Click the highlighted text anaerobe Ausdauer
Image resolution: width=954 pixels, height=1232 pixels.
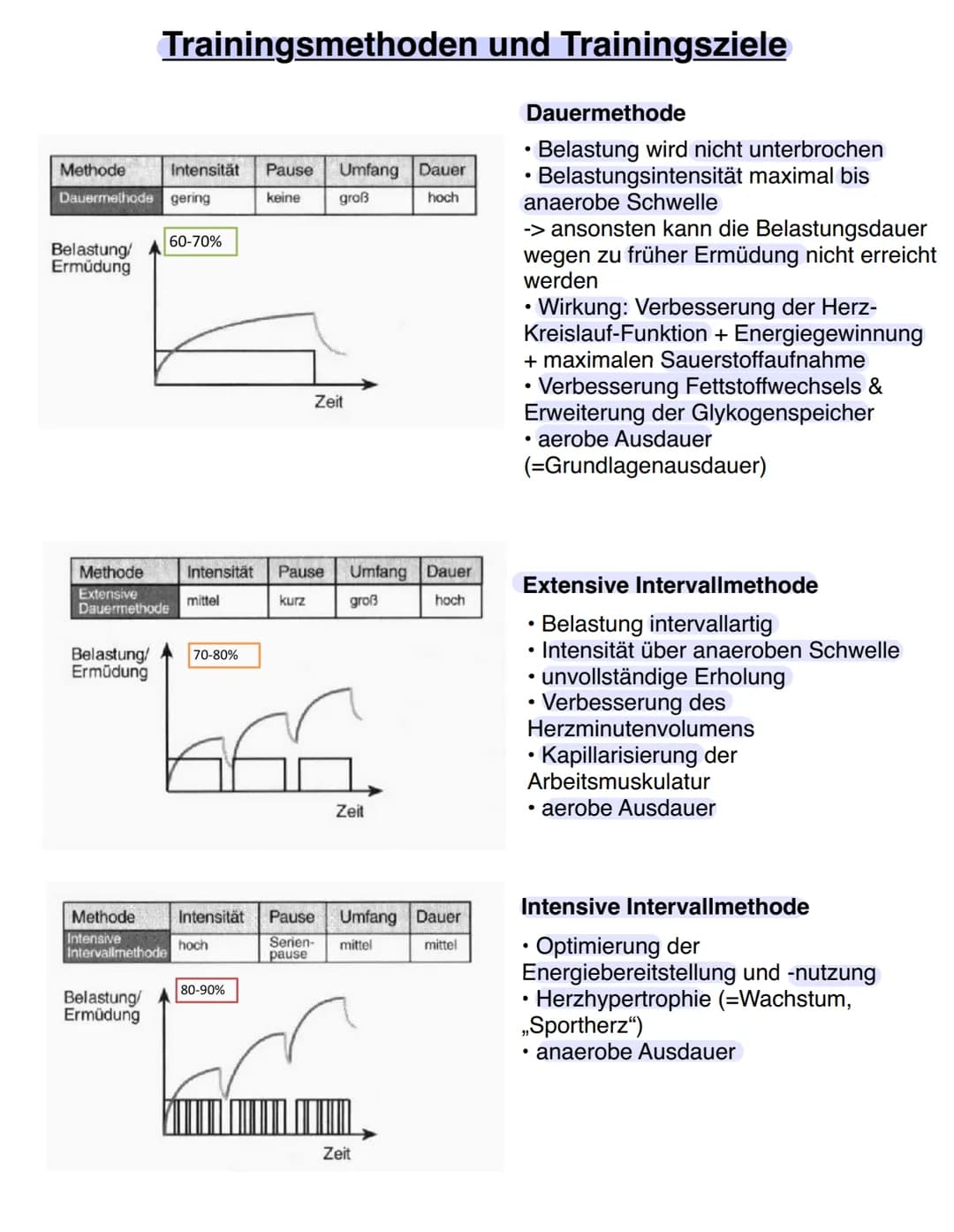[x=635, y=1052]
